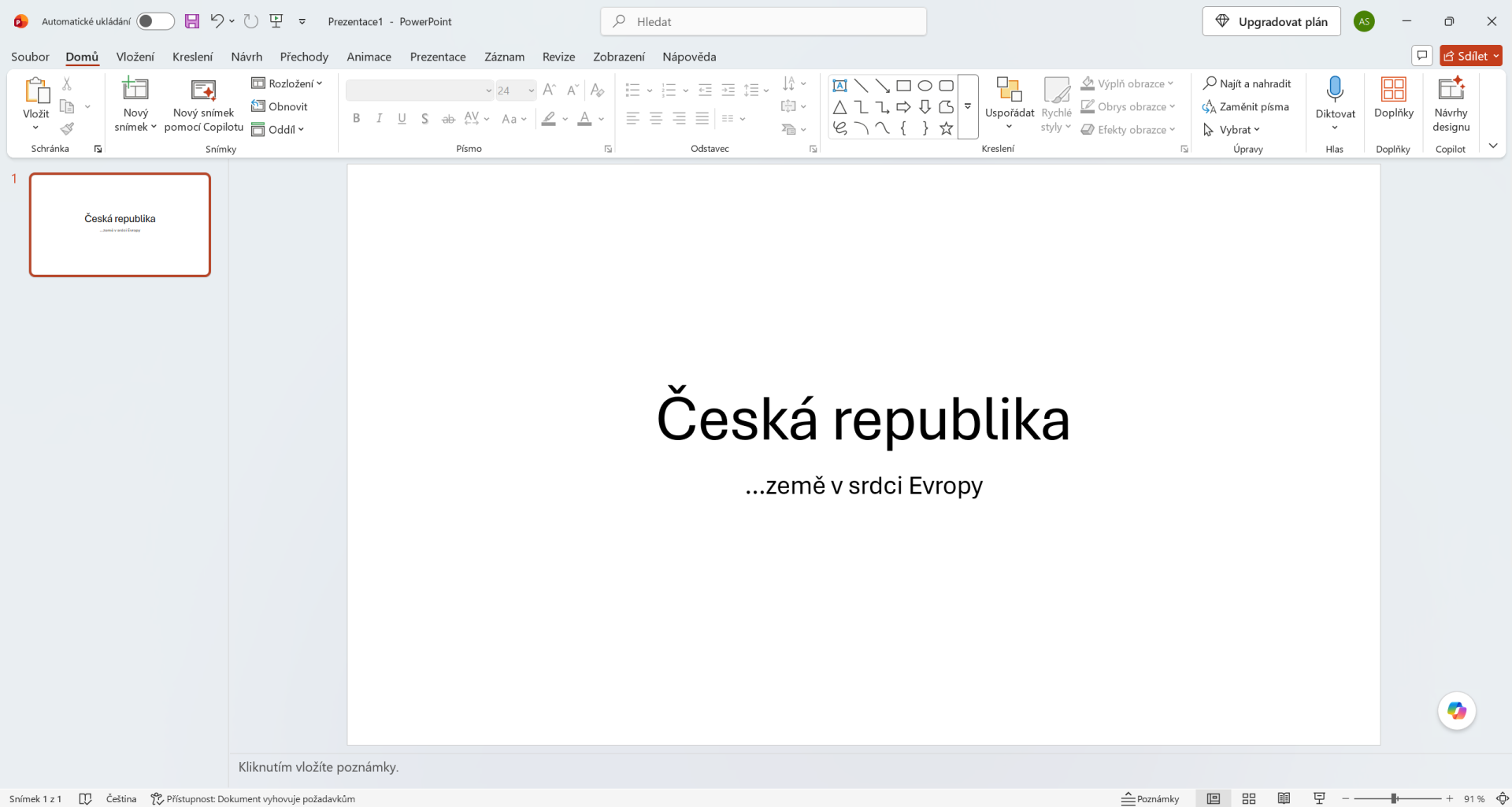Undo the last action

point(217,21)
